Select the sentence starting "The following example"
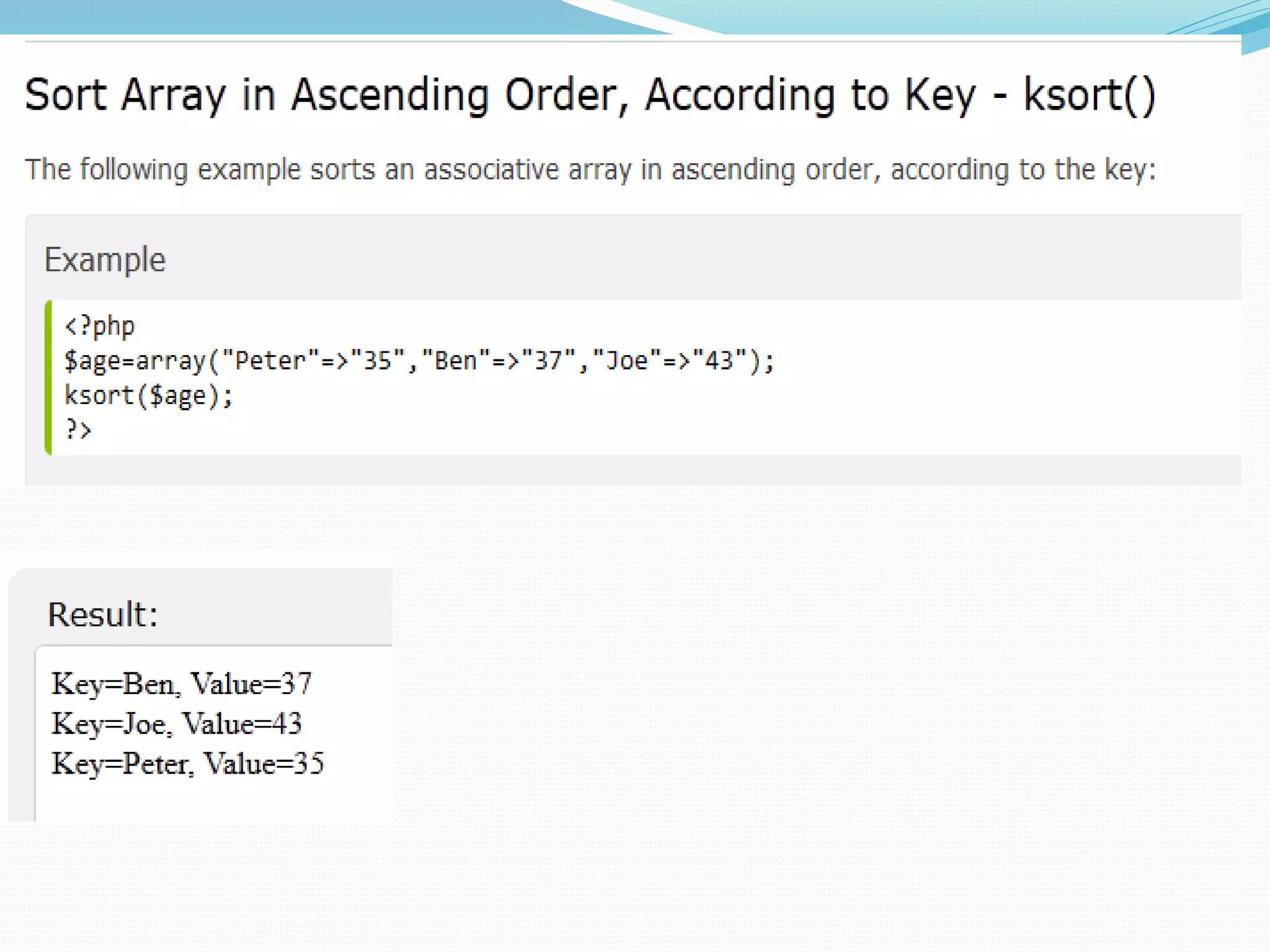Viewport: 1270px width, 952px height. [x=589, y=170]
